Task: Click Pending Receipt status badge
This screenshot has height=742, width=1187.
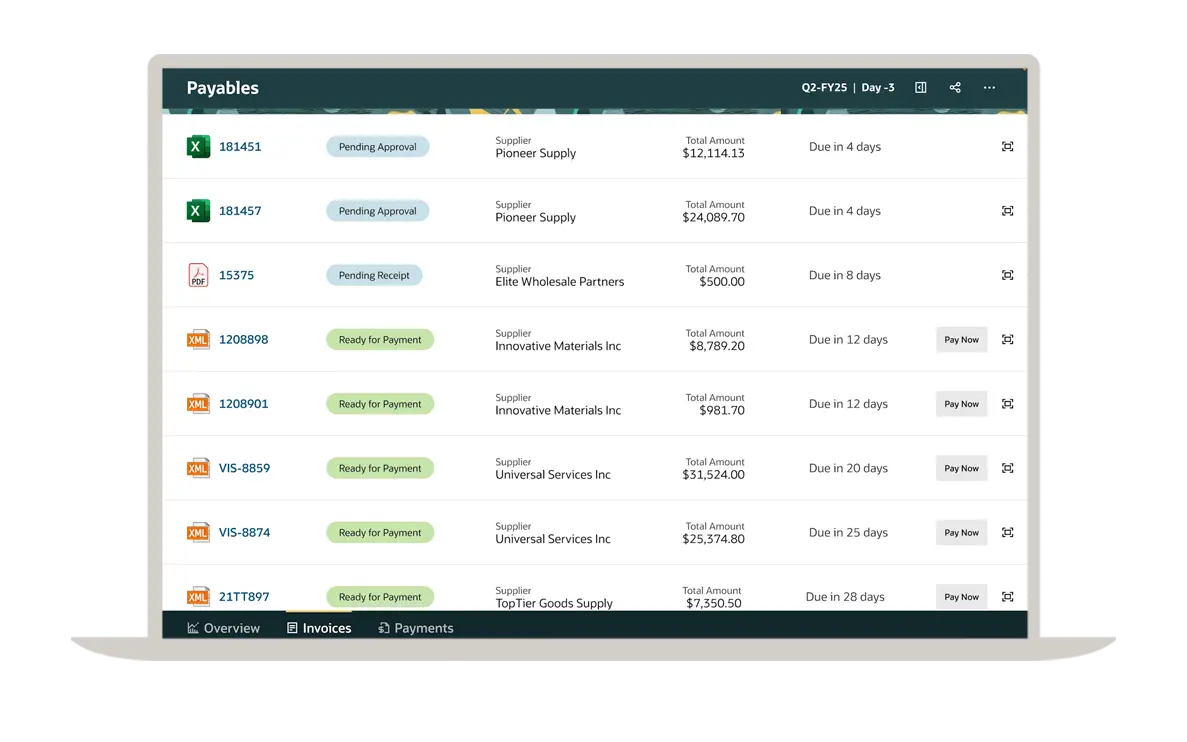Action: (x=374, y=275)
